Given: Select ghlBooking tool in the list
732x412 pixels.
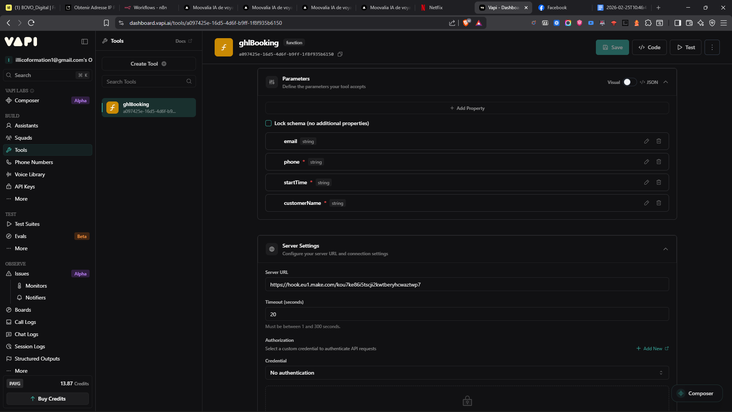Looking at the screenshot, I should click(x=148, y=107).
